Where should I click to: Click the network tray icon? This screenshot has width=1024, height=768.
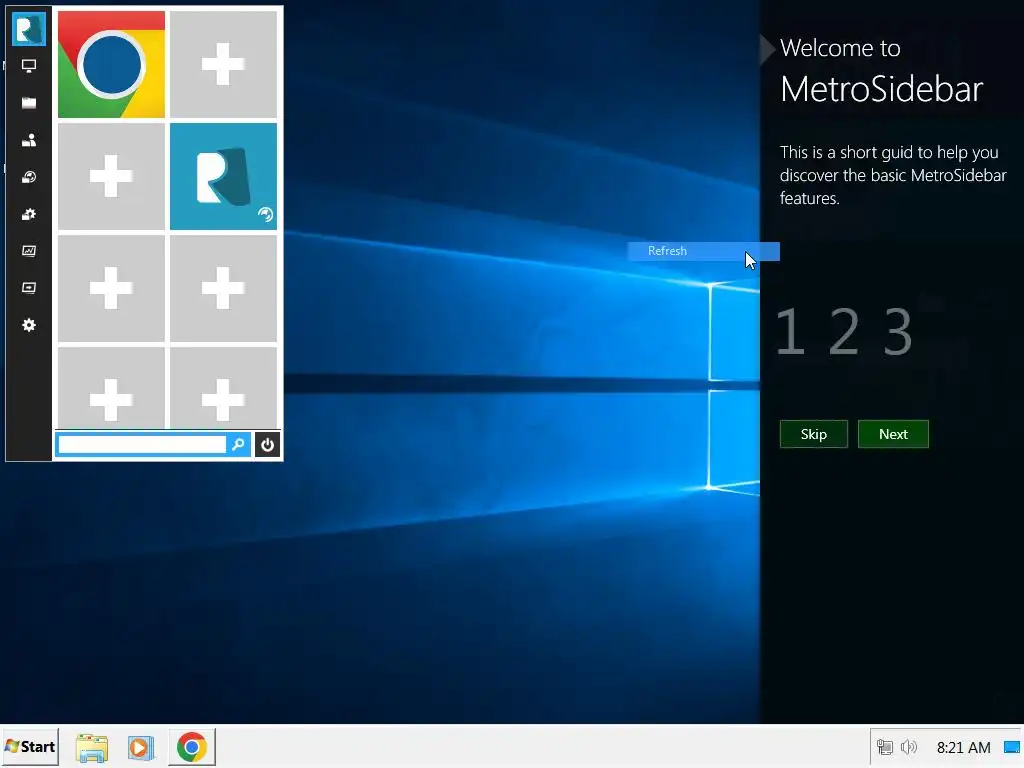(x=885, y=747)
